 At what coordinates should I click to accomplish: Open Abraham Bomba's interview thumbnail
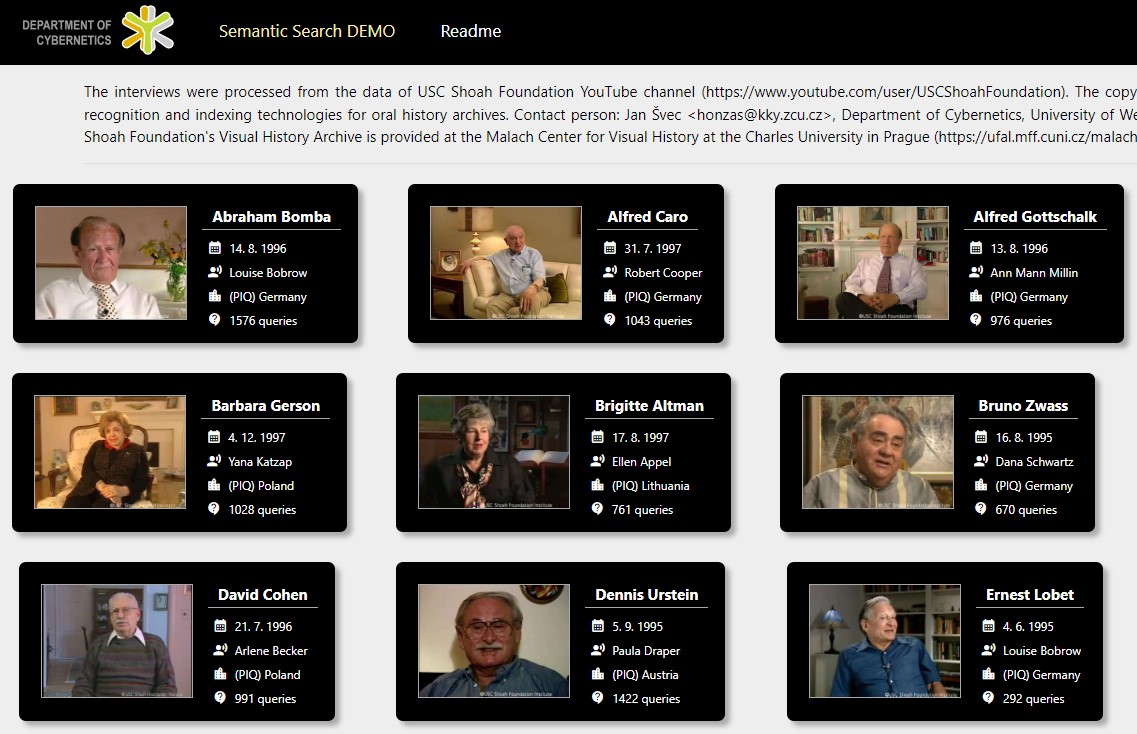point(111,263)
